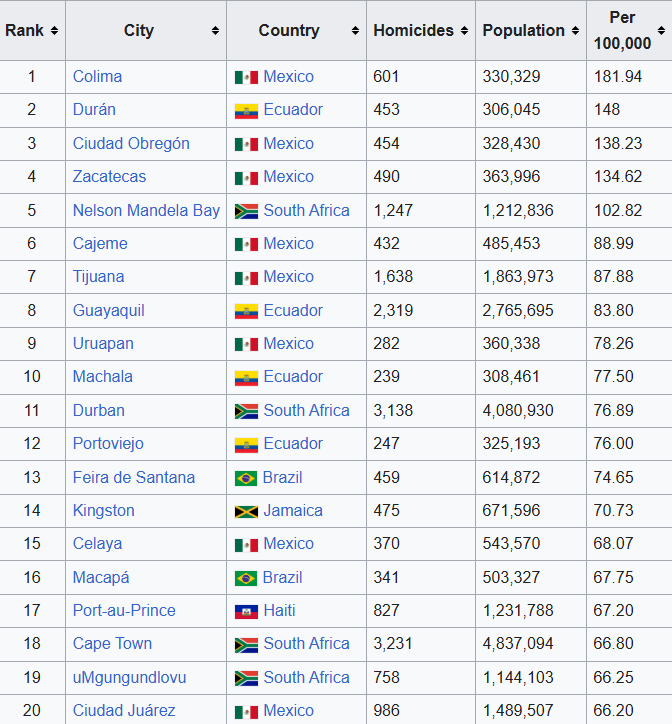Open the Guayaquil city link
Viewport: 672px width, 724px height.
click(x=109, y=310)
